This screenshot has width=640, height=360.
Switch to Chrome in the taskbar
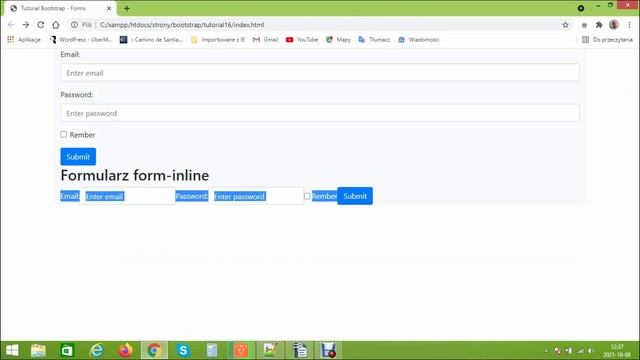(x=154, y=350)
